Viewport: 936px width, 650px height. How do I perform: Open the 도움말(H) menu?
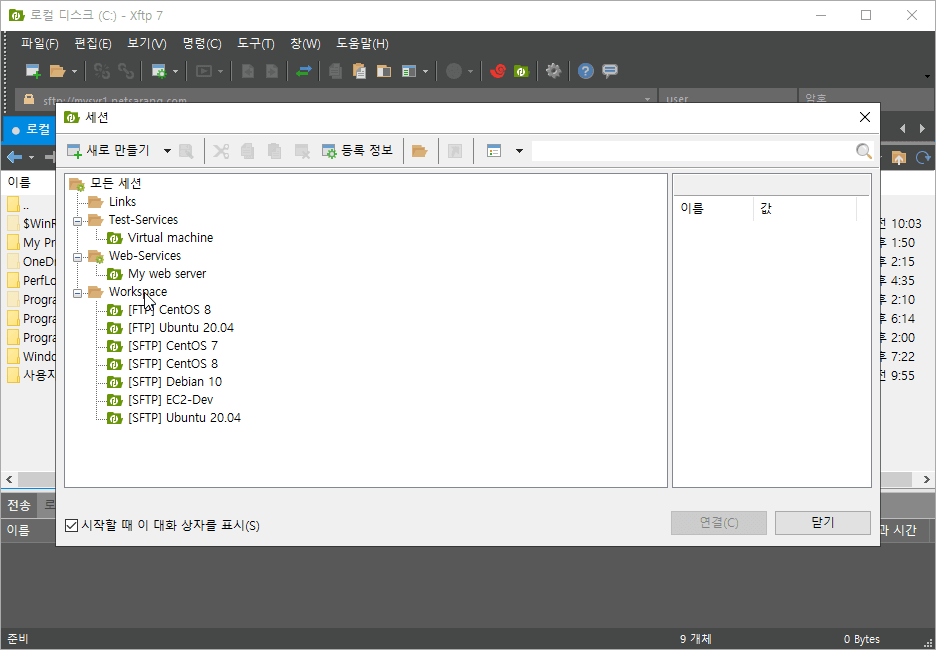click(x=362, y=44)
